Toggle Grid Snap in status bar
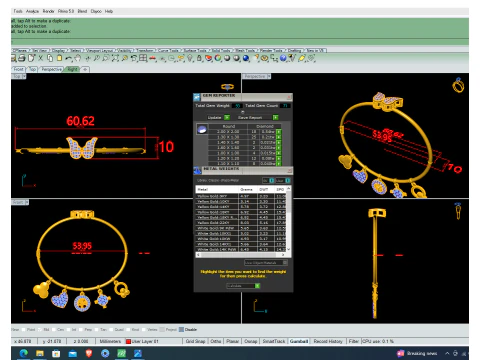 195,341
